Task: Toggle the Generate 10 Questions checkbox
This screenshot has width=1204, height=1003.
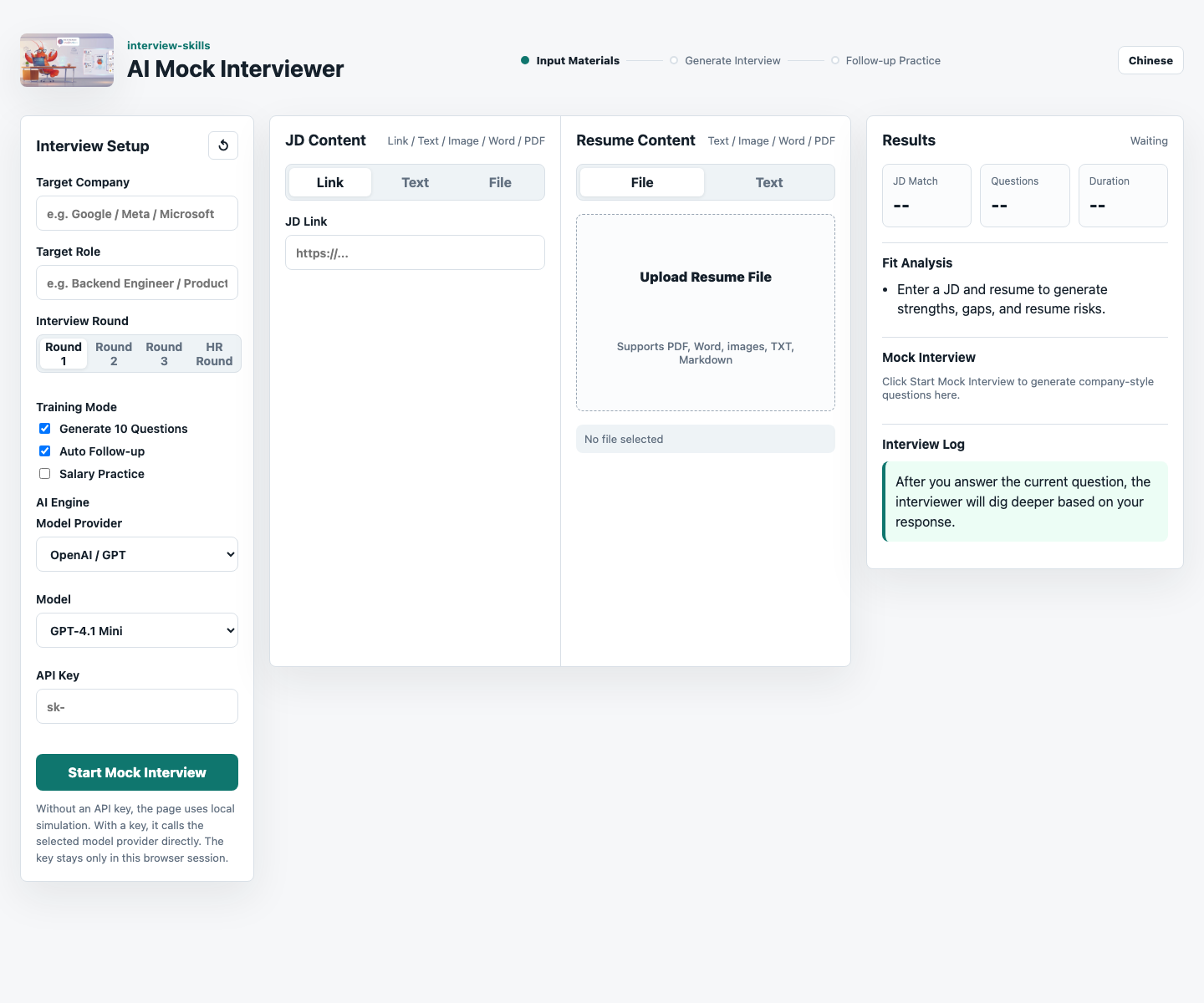Action: click(x=45, y=429)
